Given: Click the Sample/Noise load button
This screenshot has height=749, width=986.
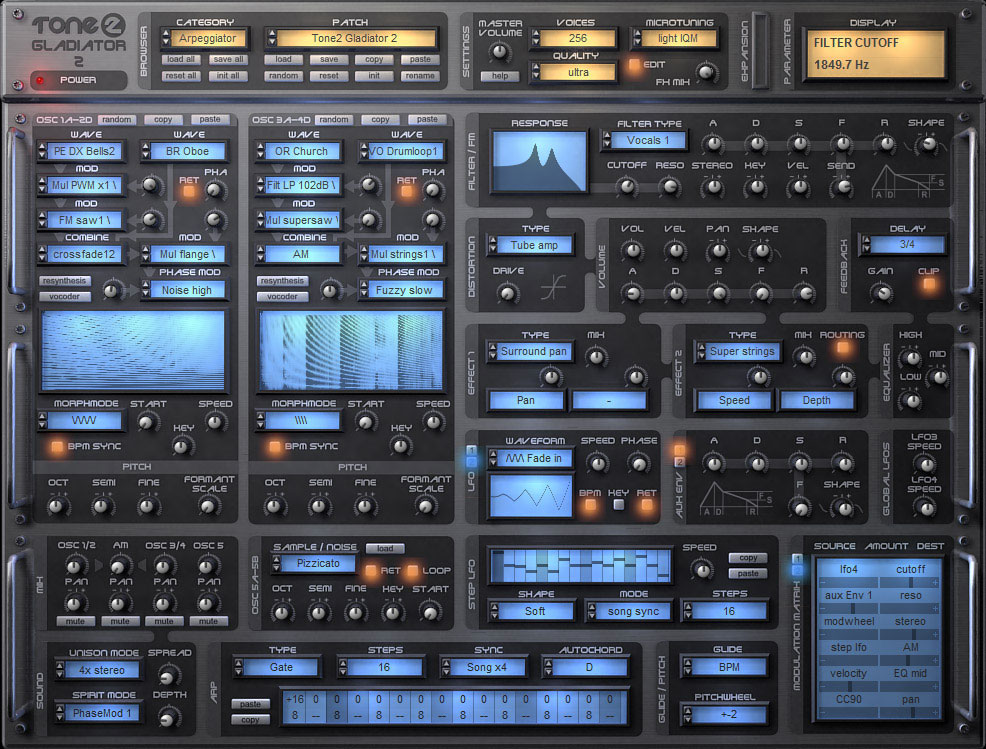Looking at the screenshot, I should click(x=385, y=548).
